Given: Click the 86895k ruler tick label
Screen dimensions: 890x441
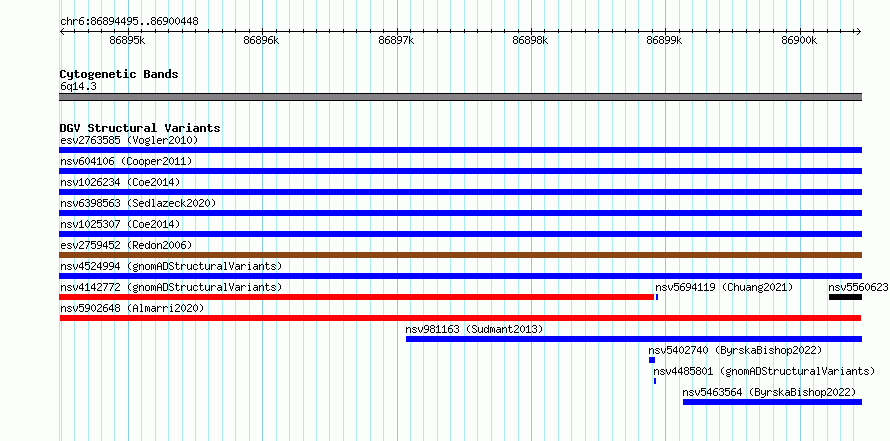Looking at the screenshot, I should coord(128,41).
